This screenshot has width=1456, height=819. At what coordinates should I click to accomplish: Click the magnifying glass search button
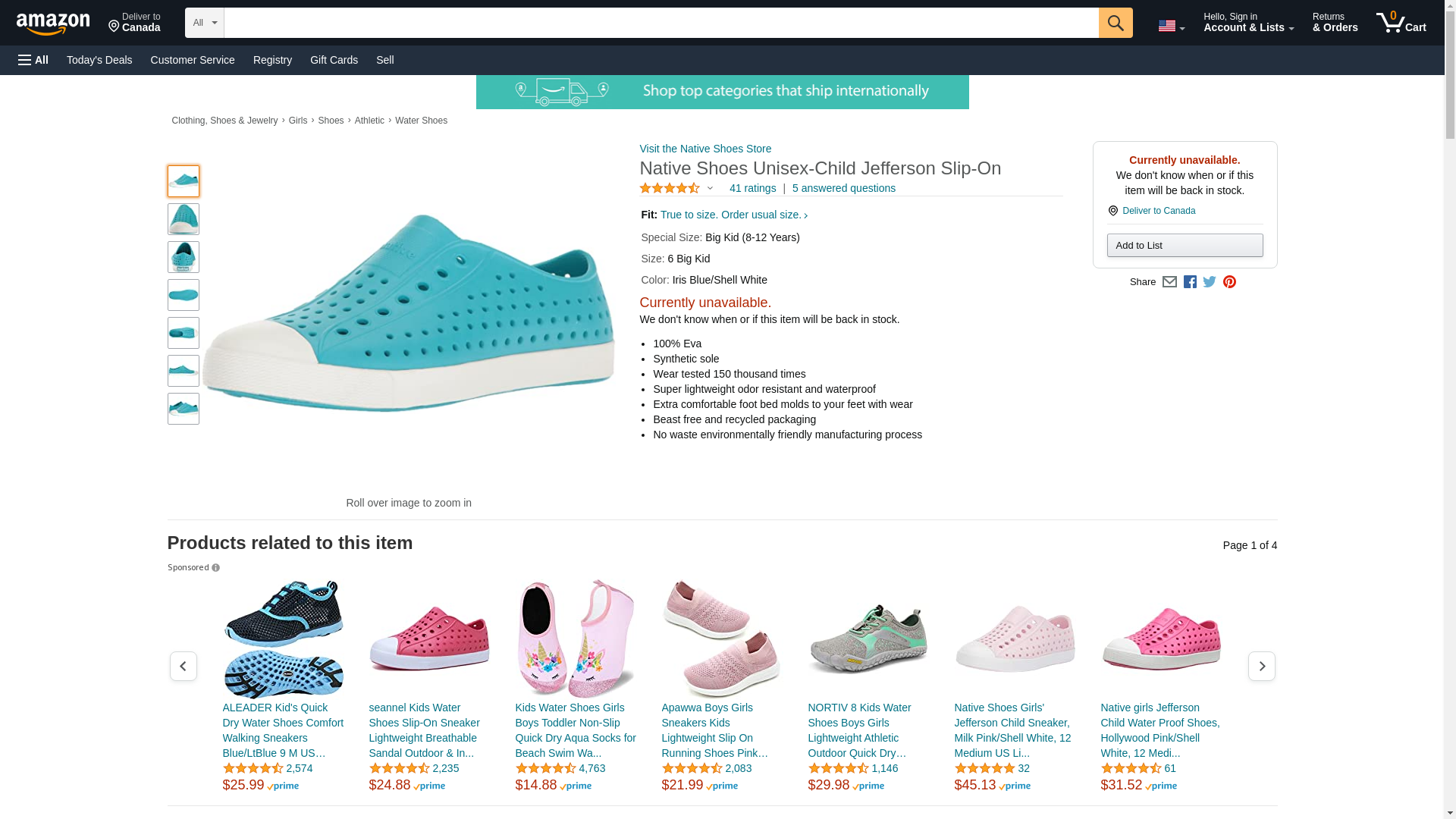pos(1115,23)
